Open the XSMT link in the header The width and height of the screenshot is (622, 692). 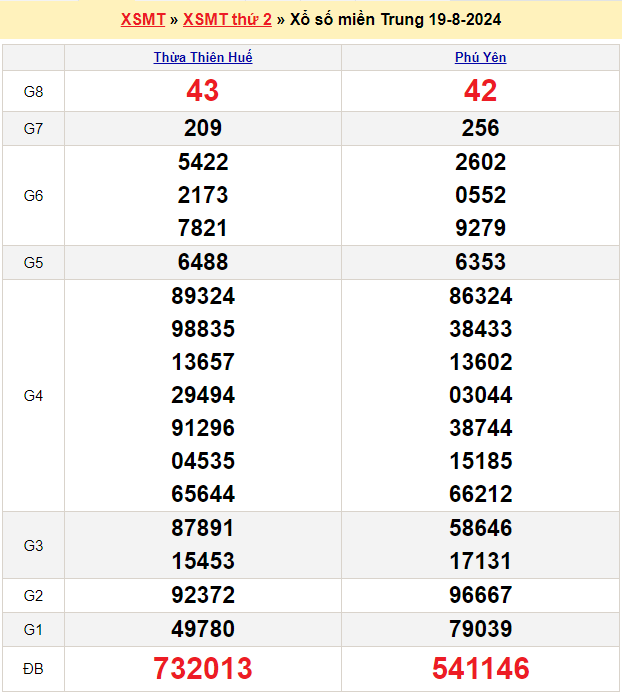coord(142,20)
